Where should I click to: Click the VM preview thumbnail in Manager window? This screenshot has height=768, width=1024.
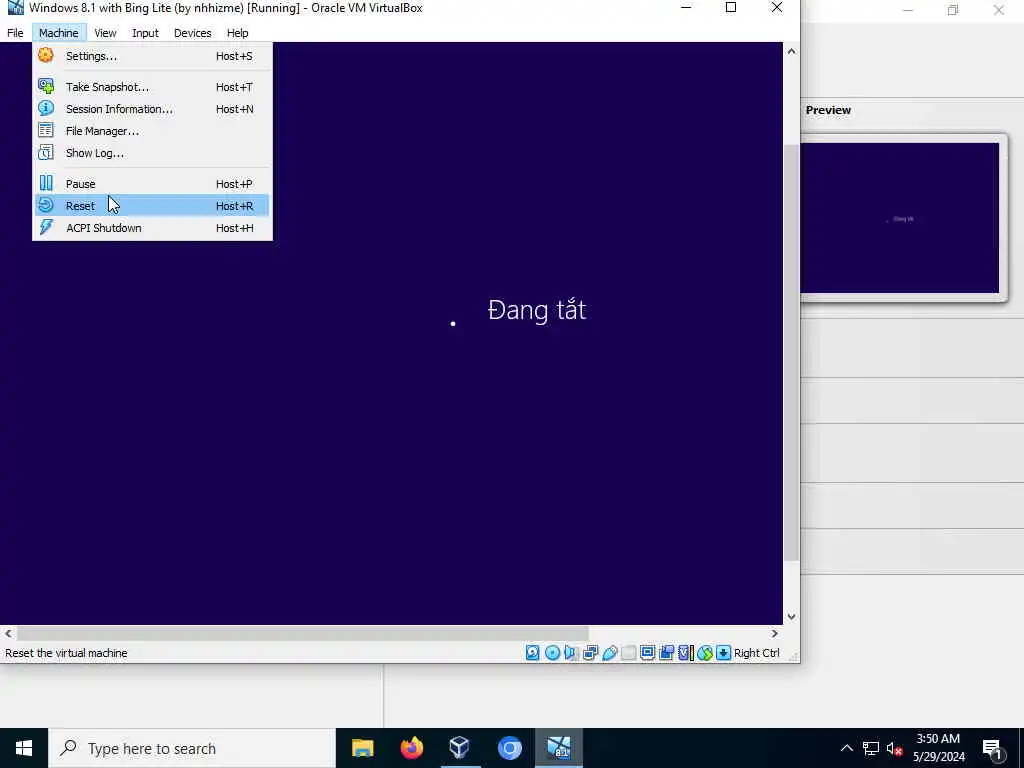[x=900, y=218]
